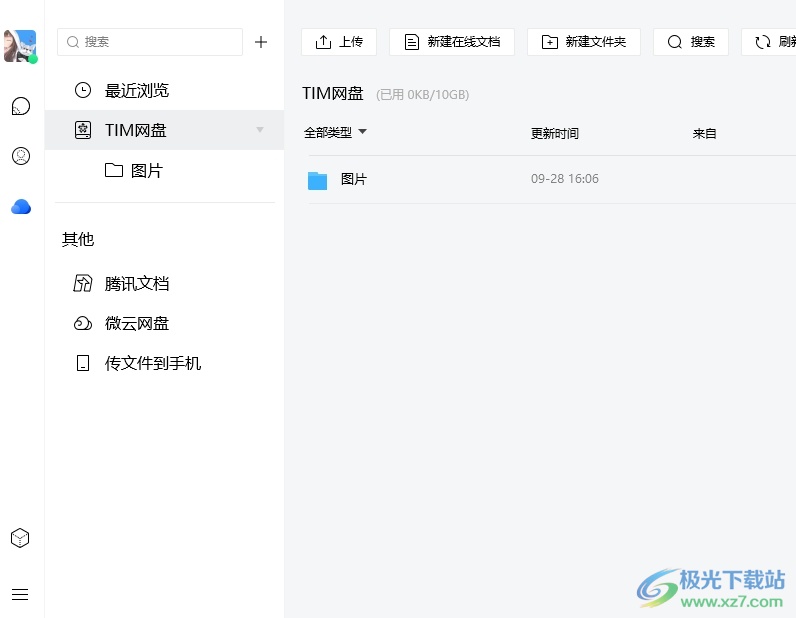Open the messages chat icon
796x618 pixels.
[20, 106]
